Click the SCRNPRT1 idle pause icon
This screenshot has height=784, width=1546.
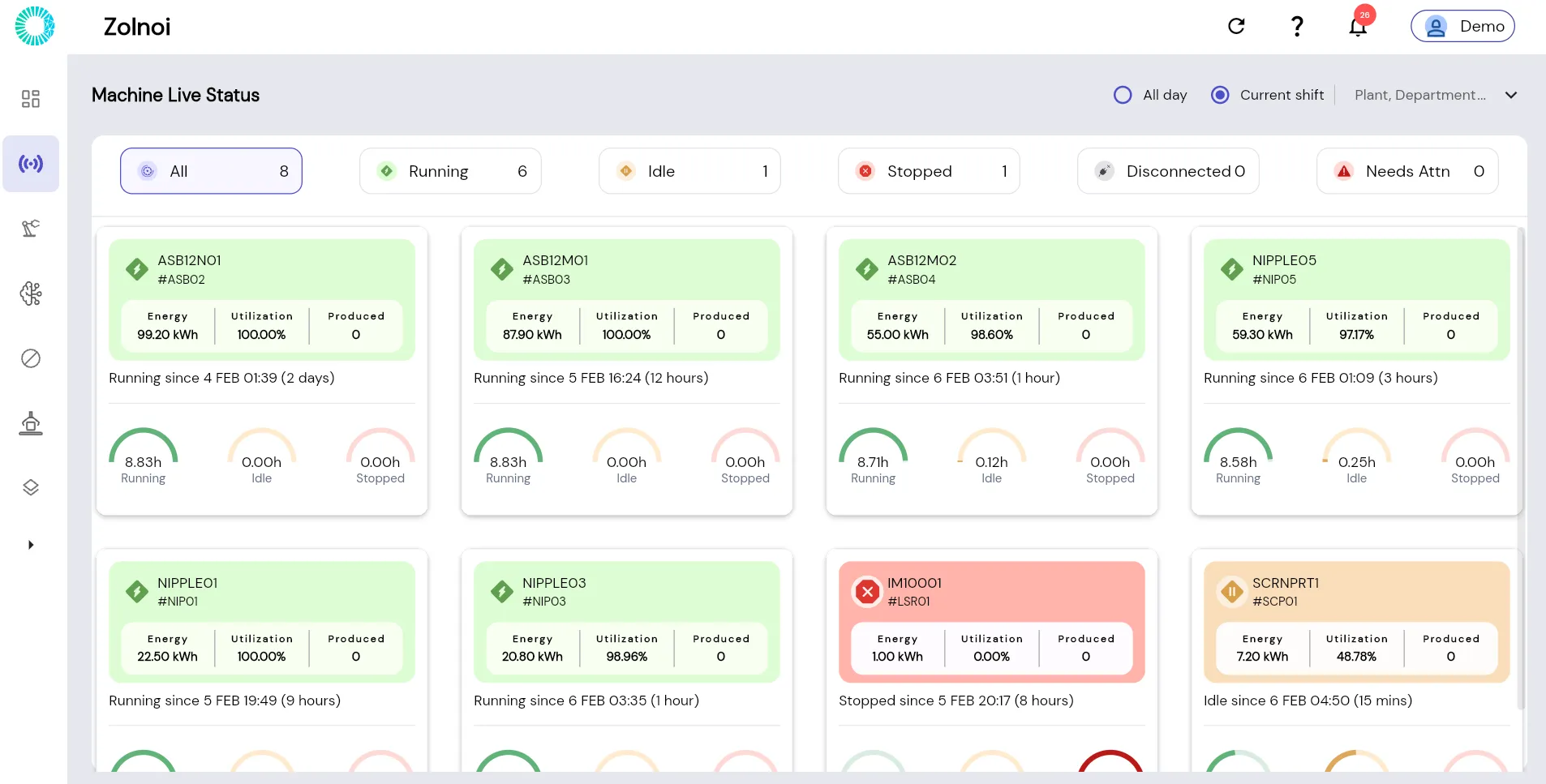pos(1232,592)
